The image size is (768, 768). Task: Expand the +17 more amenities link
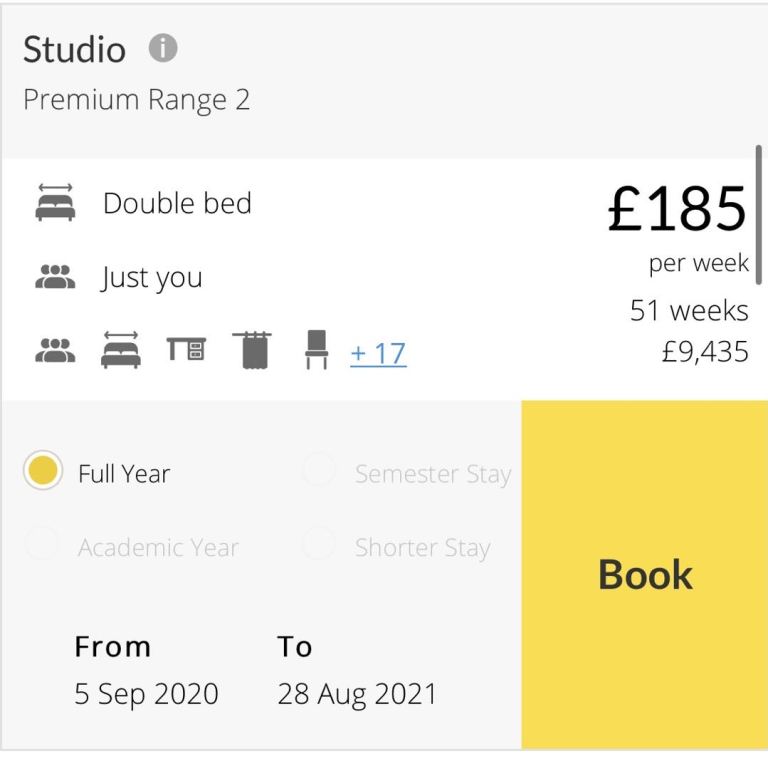click(x=379, y=354)
